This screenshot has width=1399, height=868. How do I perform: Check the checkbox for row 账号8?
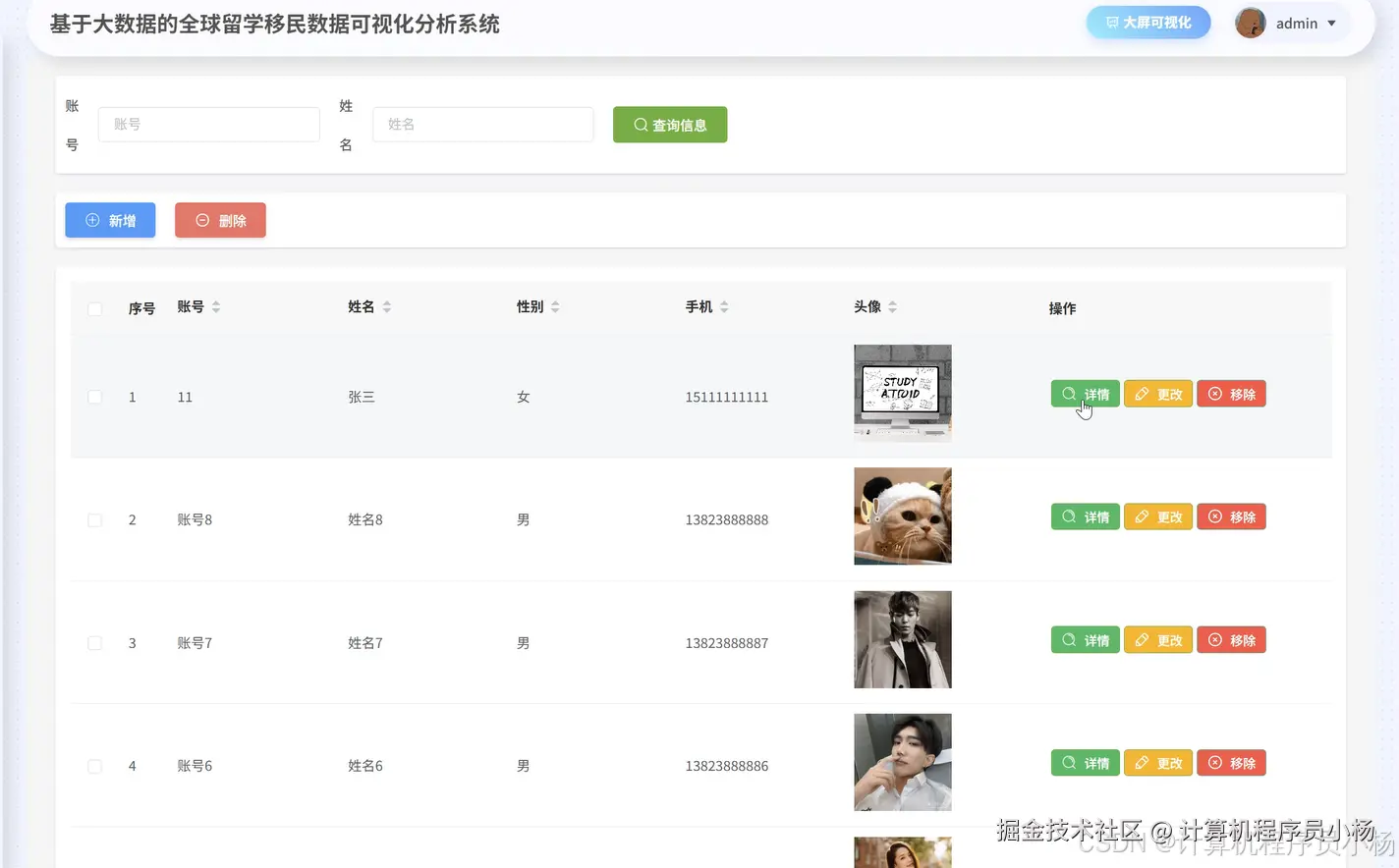point(95,520)
